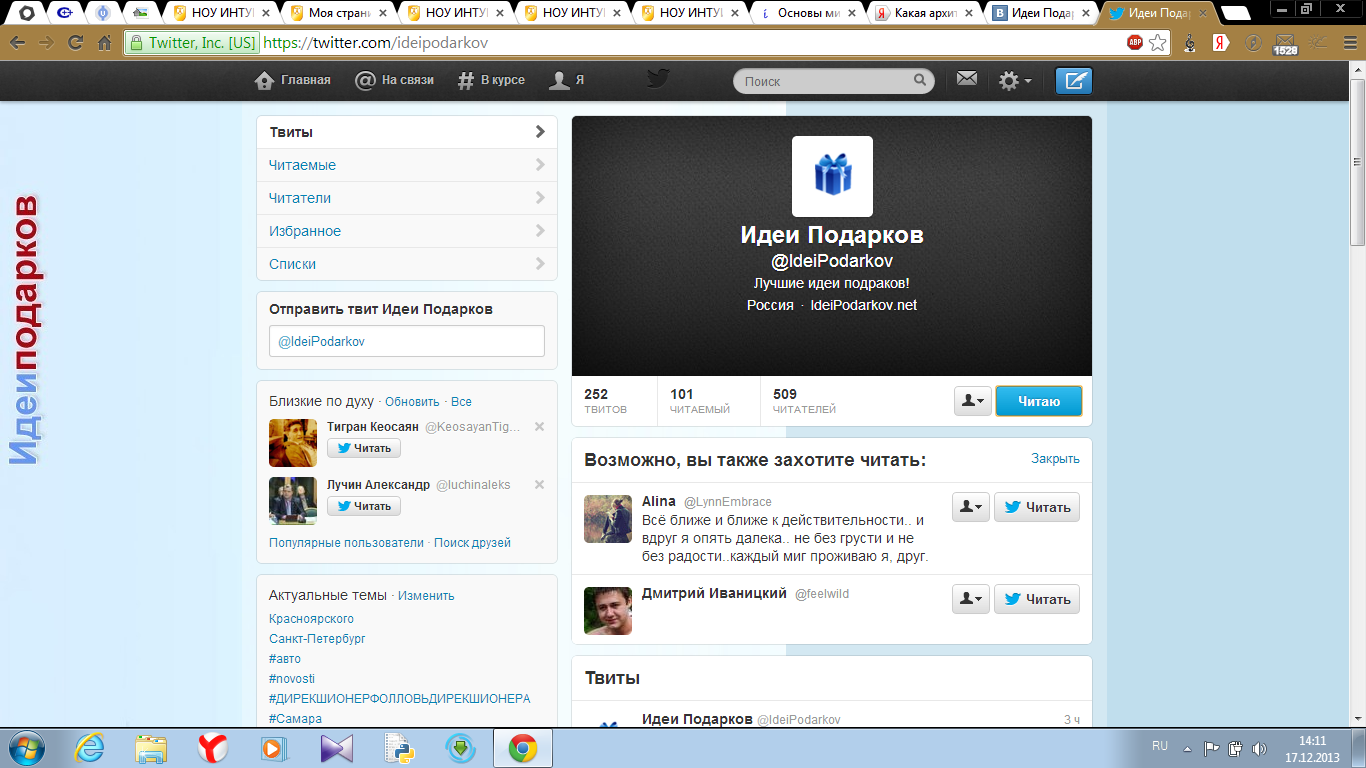Open Visual Studio from the taskbar

(337, 748)
